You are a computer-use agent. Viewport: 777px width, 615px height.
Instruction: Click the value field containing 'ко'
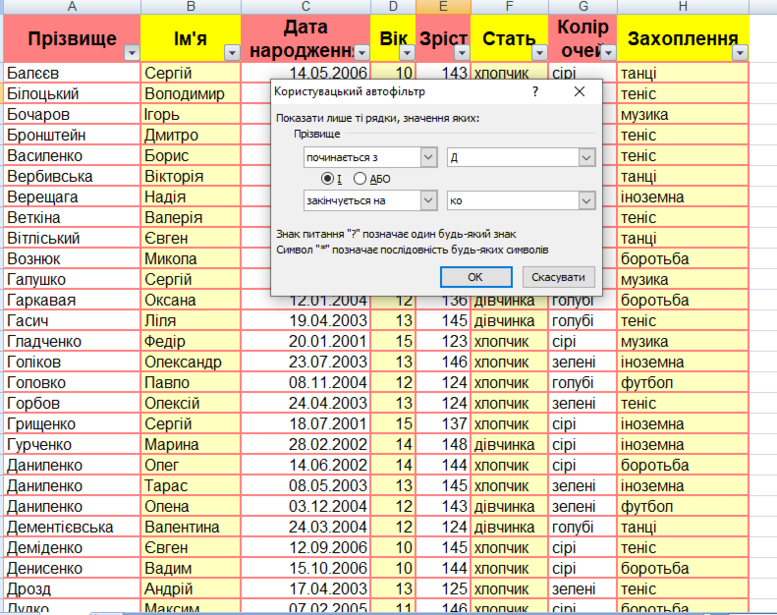(x=513, y=201)
